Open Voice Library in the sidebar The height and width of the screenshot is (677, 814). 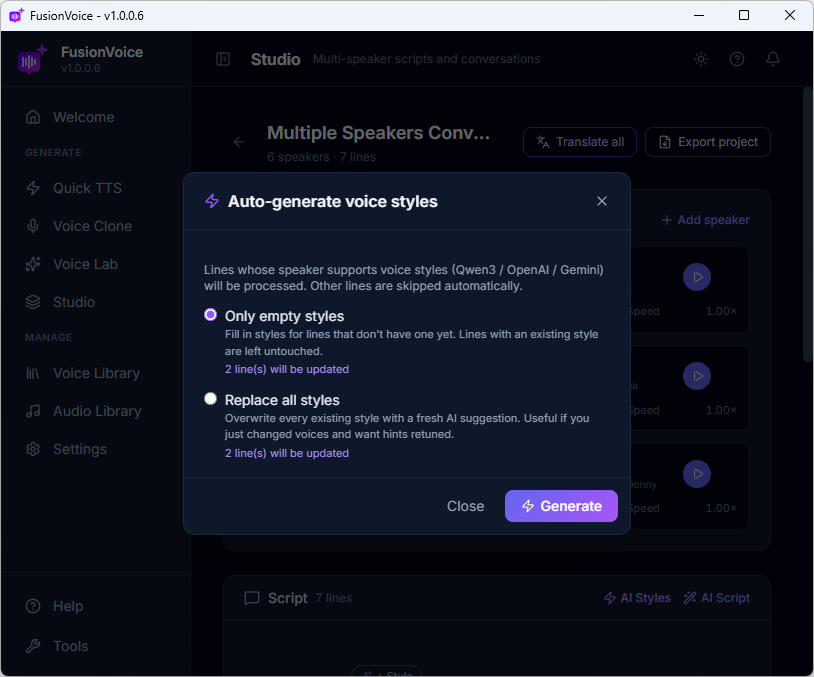coord(96,373)
